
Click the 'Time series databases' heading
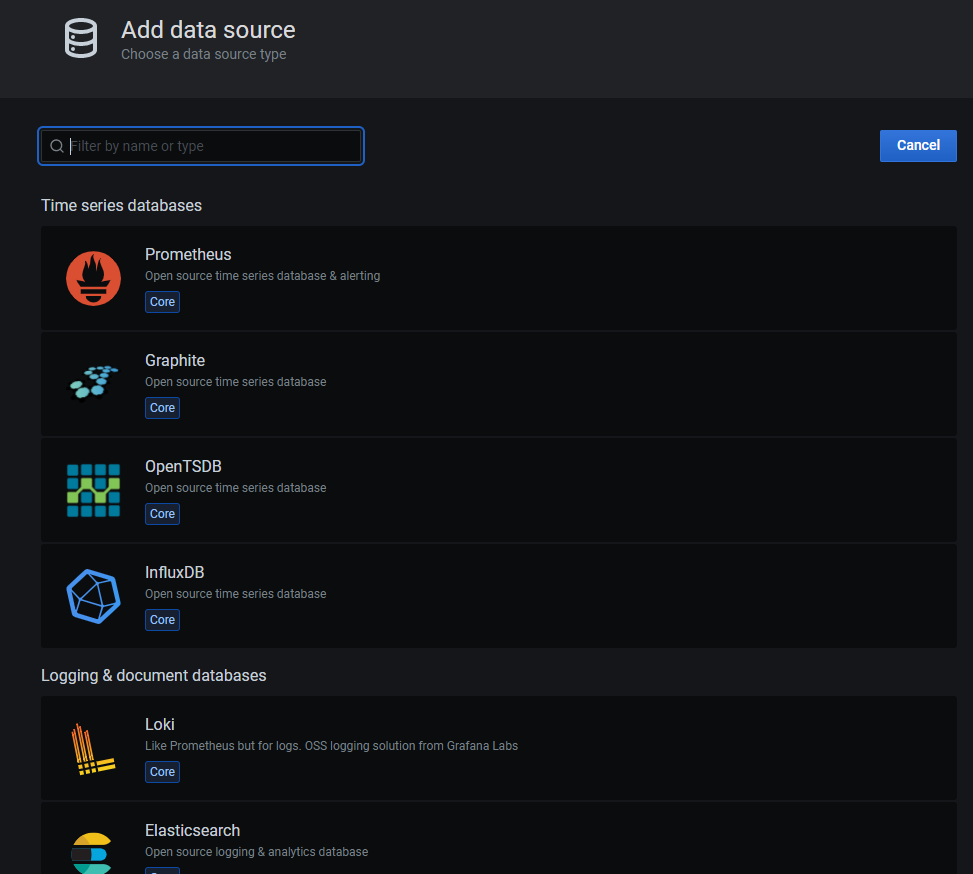click(122, 205)
